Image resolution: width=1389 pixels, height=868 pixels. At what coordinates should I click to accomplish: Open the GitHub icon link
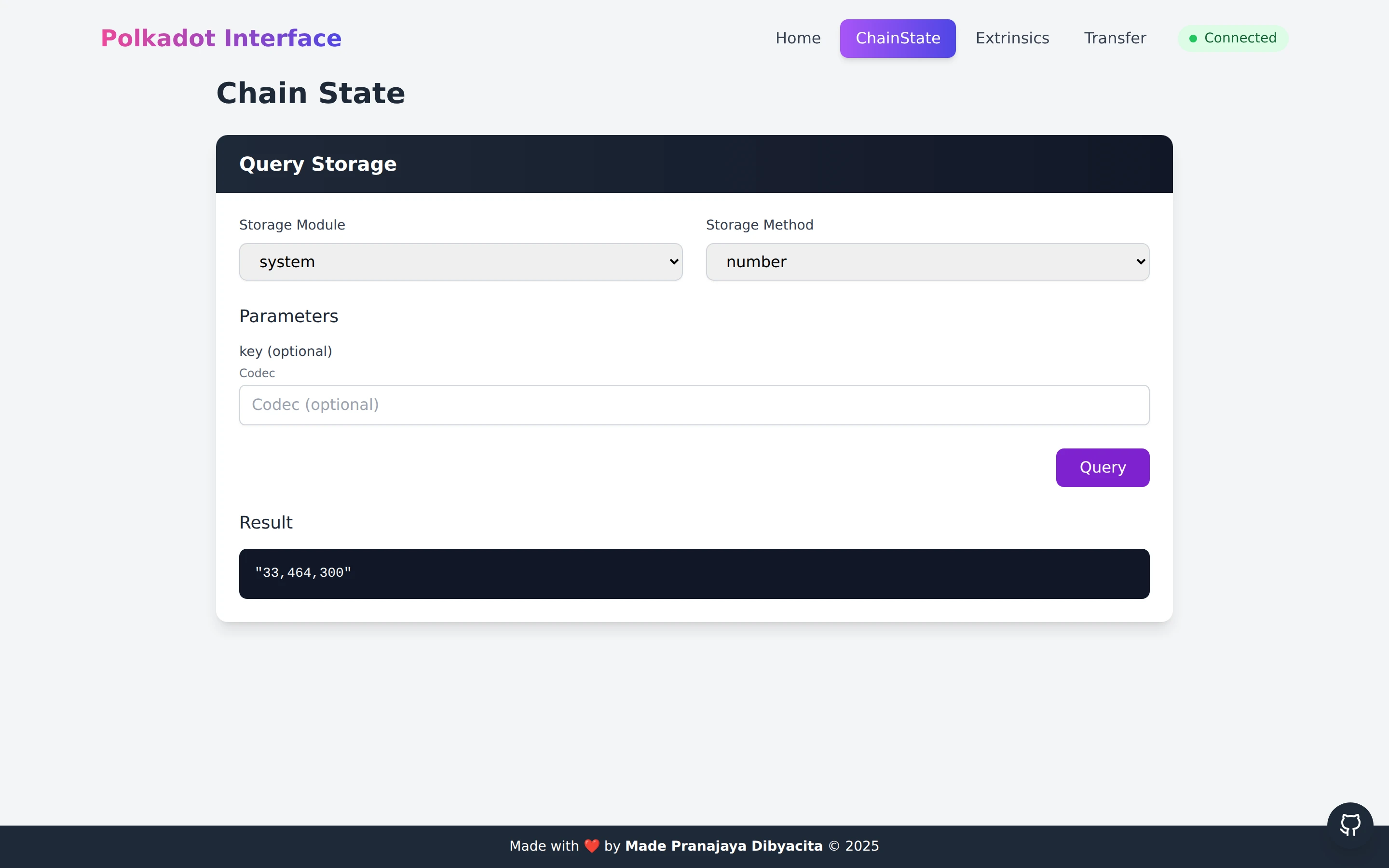coord(1350,825)
